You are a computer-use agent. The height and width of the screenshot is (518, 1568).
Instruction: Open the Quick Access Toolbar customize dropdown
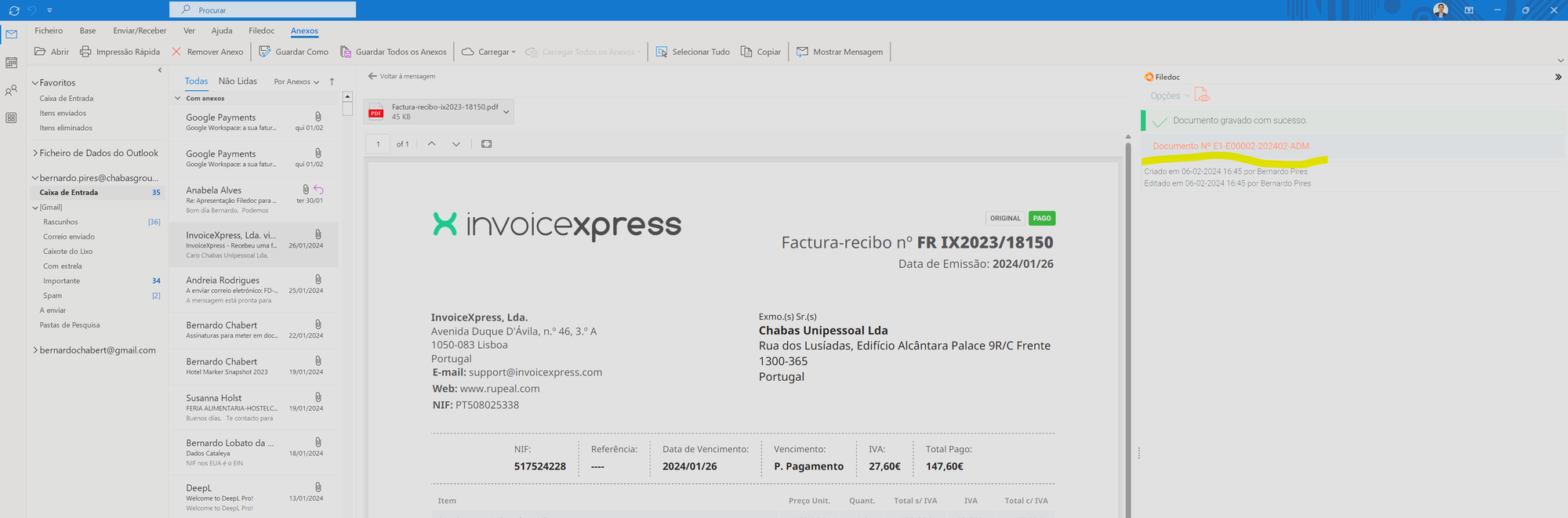click(49, 10)
